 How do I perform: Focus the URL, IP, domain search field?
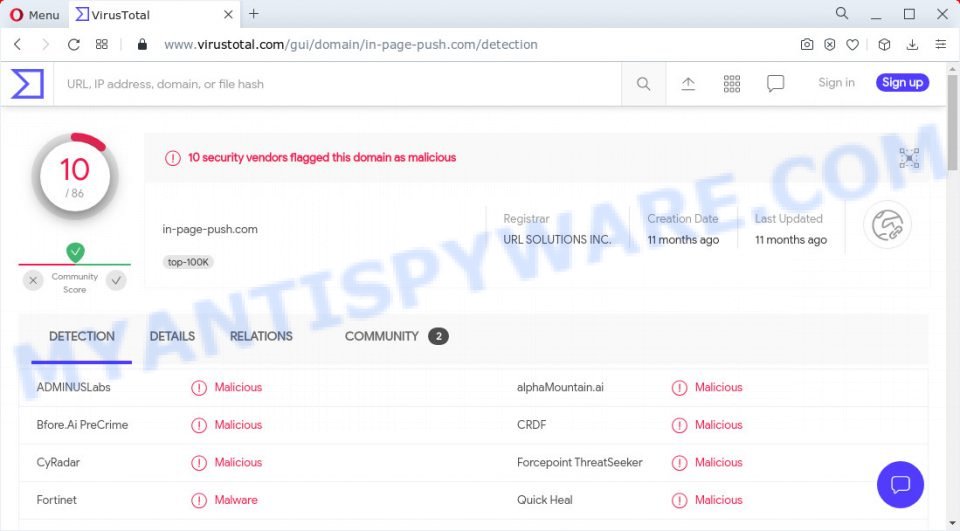click(337, 84)
